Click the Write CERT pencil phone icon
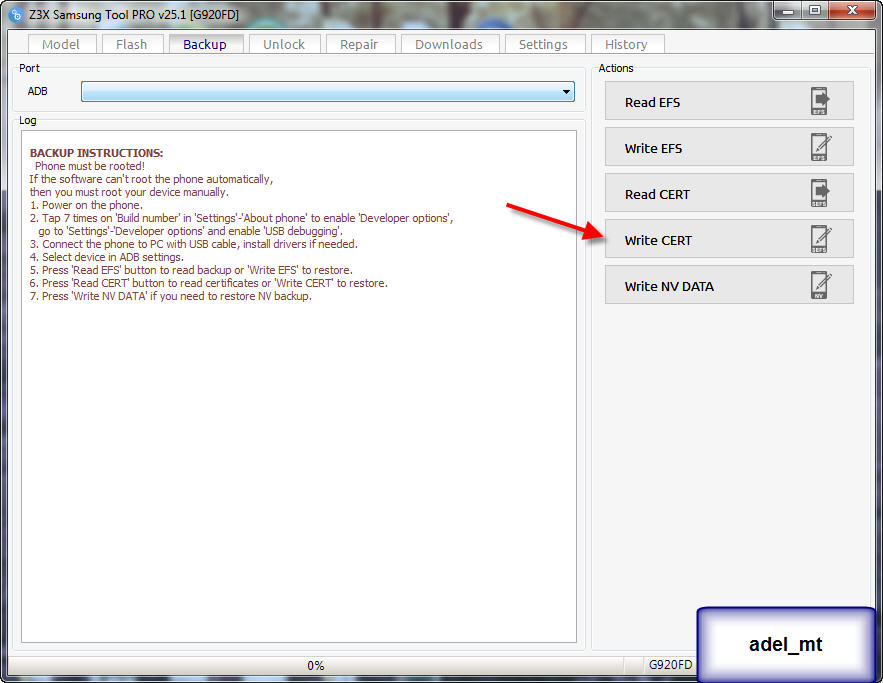This screenshot has height=683, width=883. click(821, 239)
